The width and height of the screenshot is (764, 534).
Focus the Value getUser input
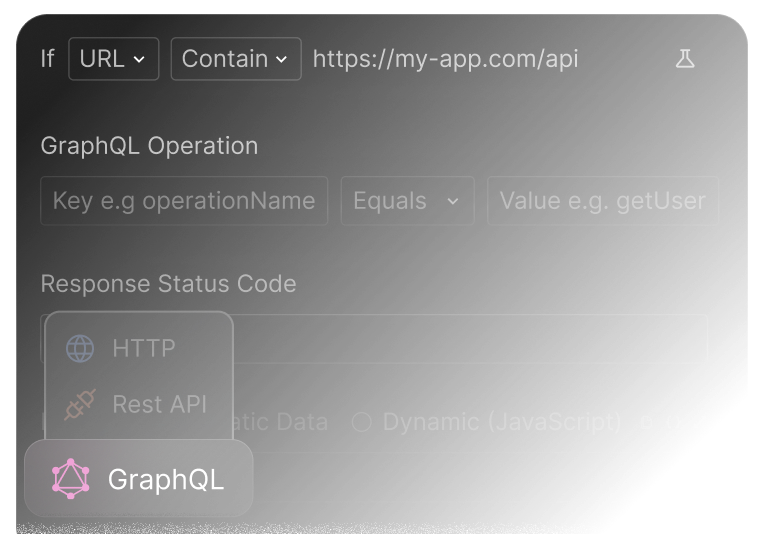pyautogui.click(x=603, y=201)
